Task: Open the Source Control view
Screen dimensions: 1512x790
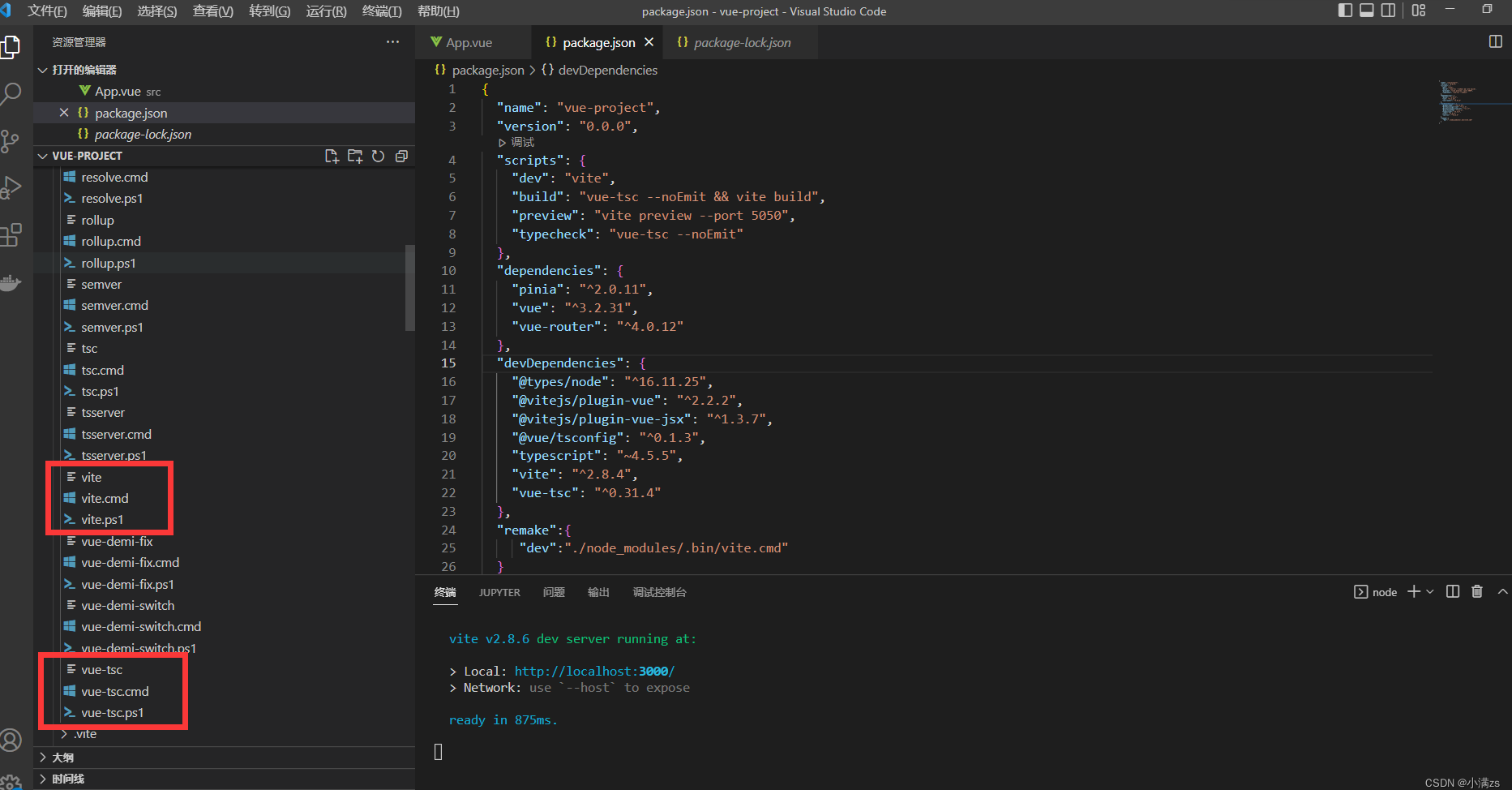Action: pyautogui.click(x=11, y=141)
